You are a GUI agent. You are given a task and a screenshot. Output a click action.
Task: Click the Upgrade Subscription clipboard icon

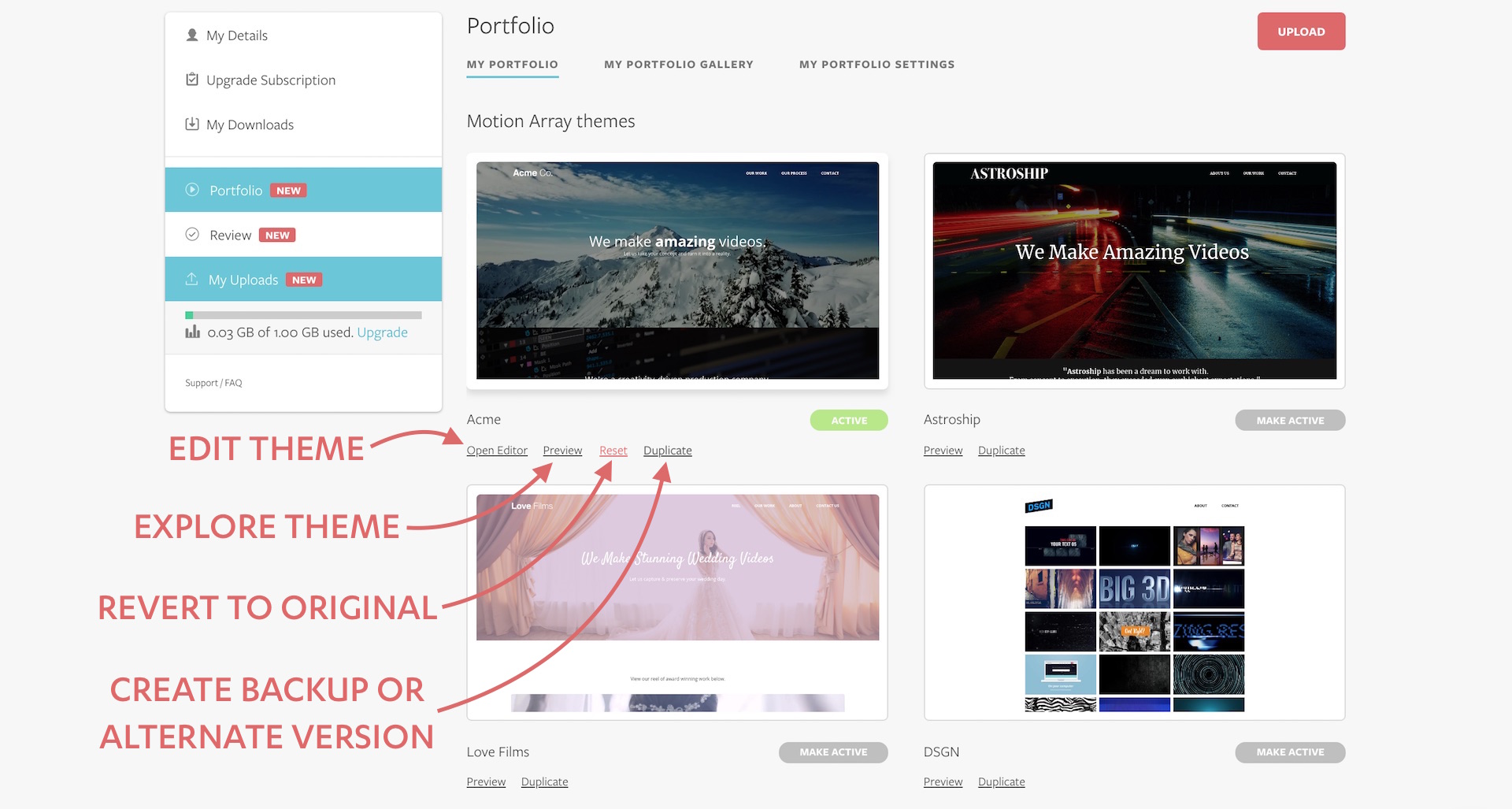point(191,79)
